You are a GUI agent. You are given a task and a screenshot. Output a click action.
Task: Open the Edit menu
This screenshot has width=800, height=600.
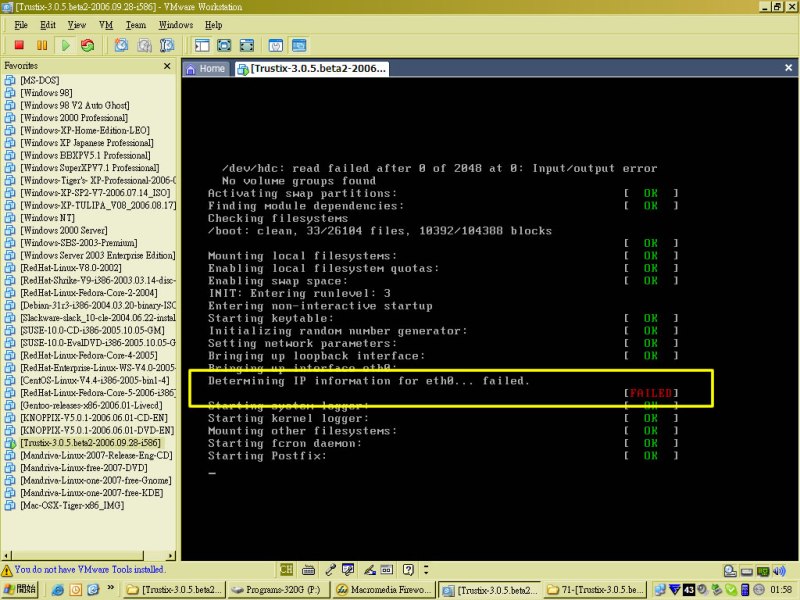pos(48,25)
